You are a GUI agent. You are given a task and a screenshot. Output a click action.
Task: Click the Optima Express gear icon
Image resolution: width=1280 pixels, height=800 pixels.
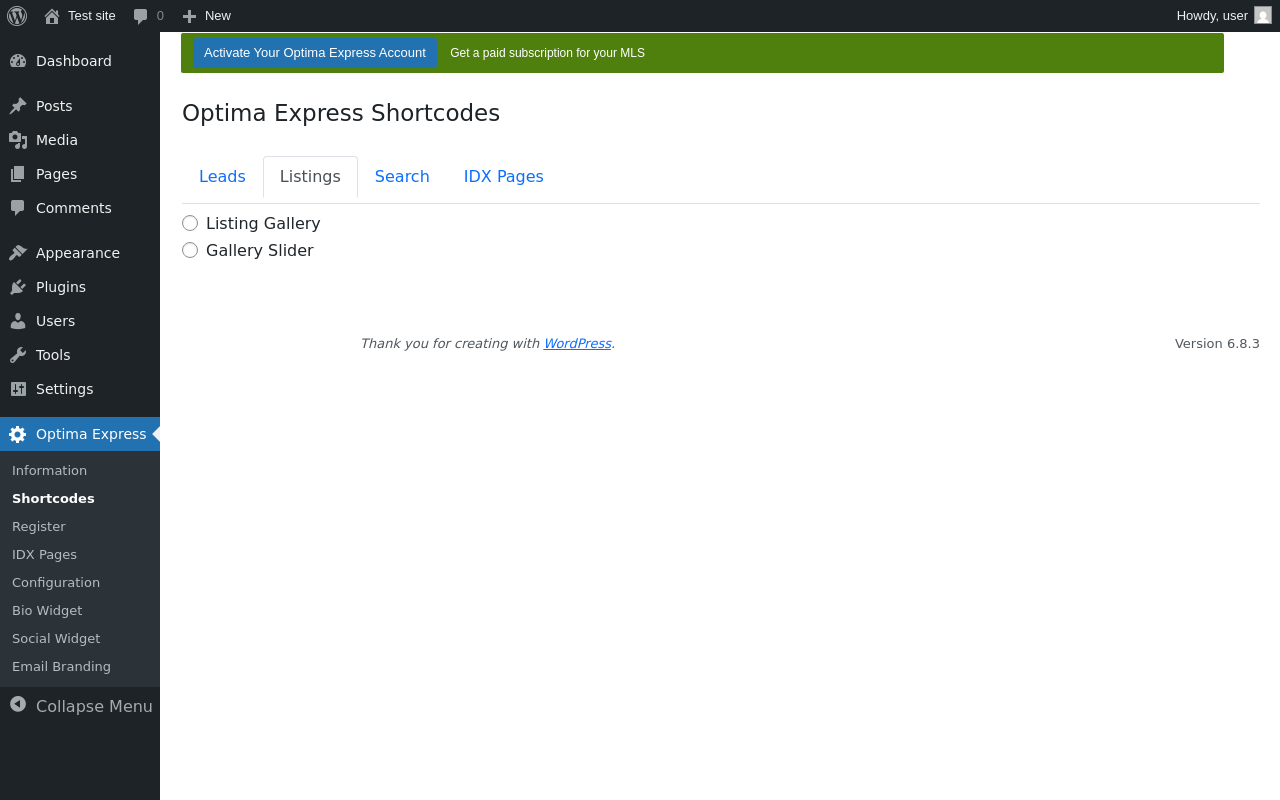pyautogui.click(x=18, y=434)
